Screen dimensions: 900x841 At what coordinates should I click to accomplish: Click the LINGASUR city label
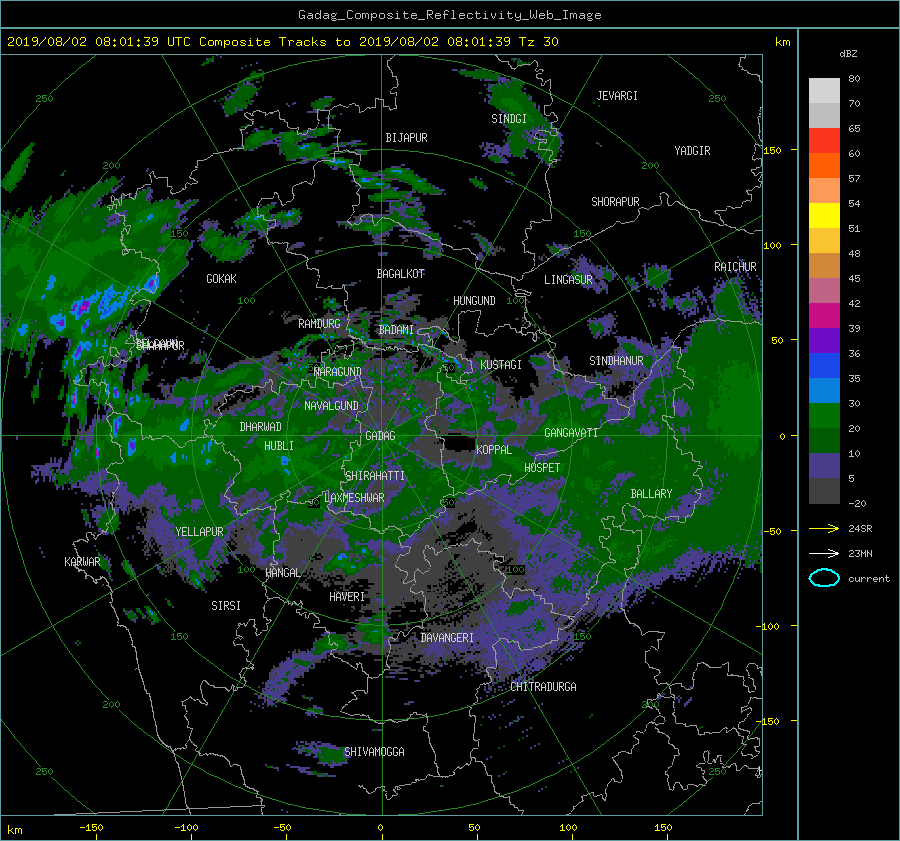[568, 280]
